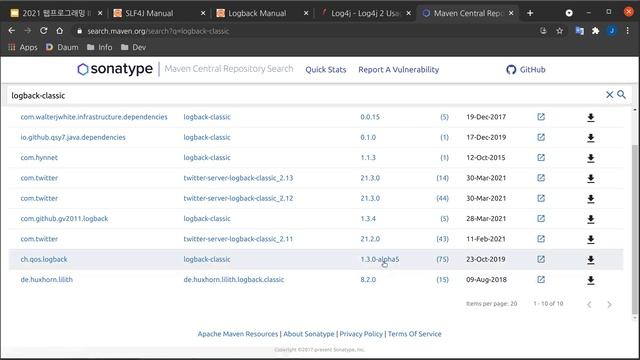Screen dimensions: 640x360
Task: Open external link icon for com.github.gv2011.logback row
Action: [x=541, y=218]
